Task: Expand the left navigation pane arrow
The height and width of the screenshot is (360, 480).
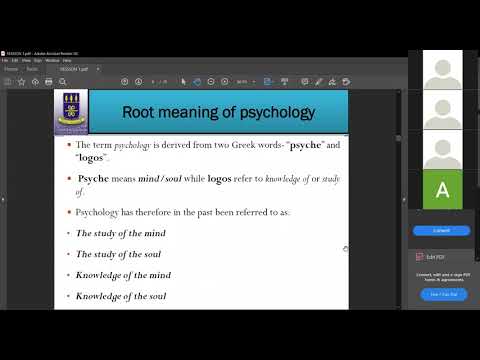Action: tap(3, 200)
